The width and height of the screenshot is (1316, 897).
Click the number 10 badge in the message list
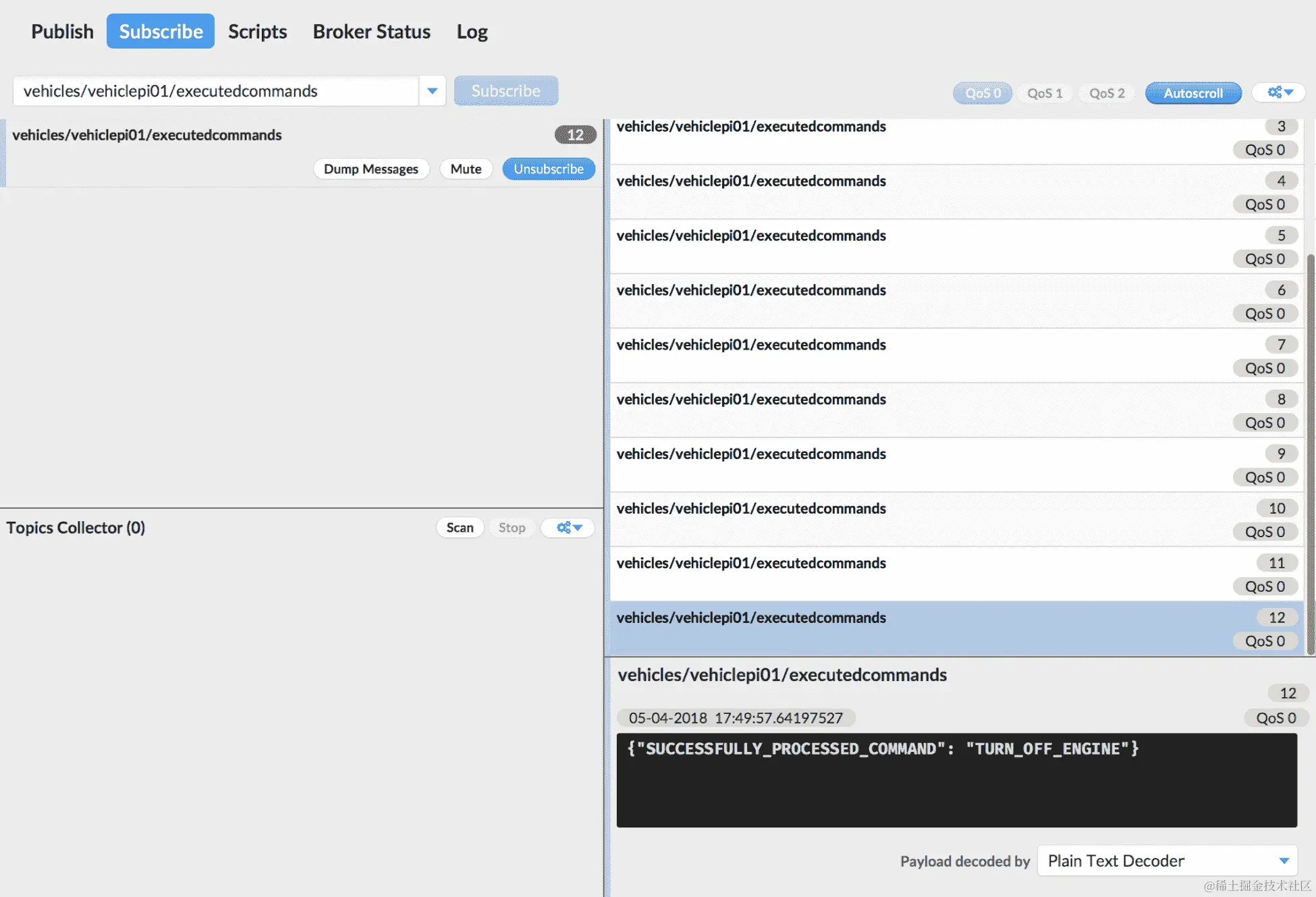[x=1276, y=508]
